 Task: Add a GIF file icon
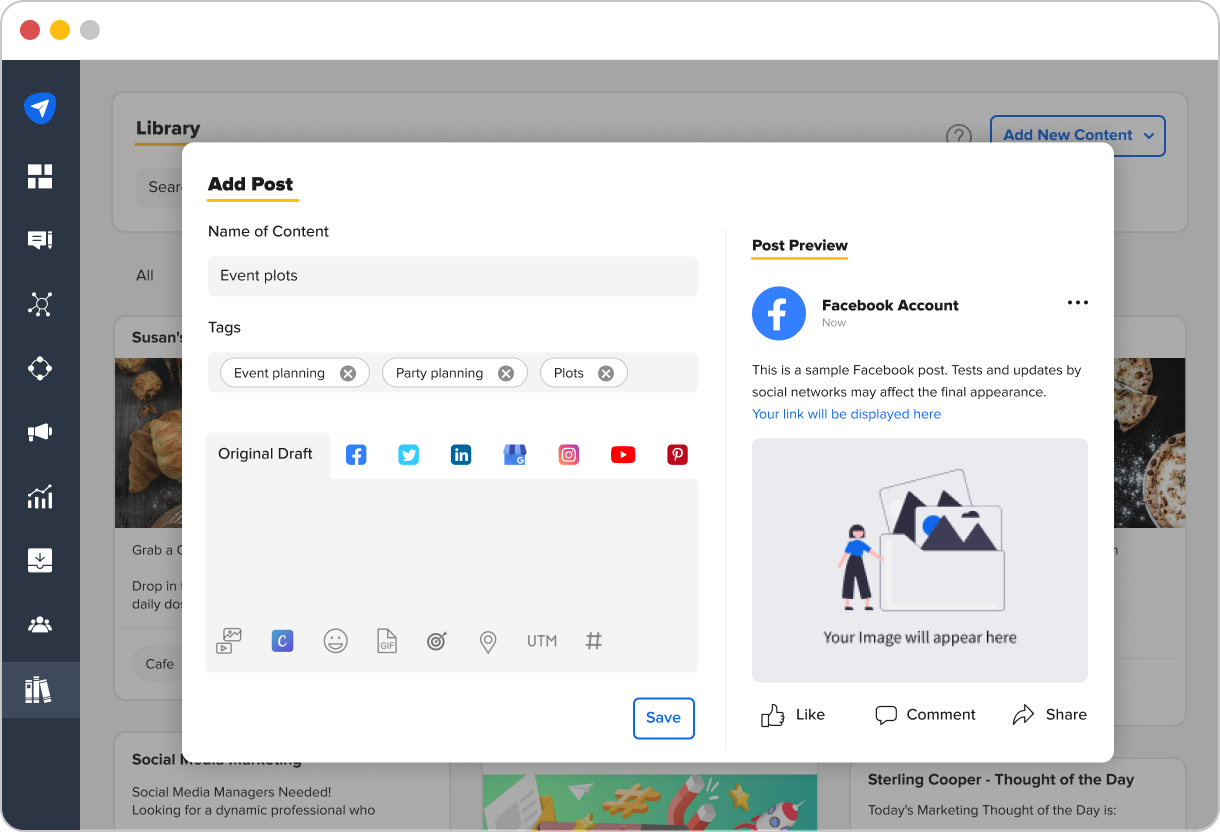pyautogui.click(x=387, y=641)
